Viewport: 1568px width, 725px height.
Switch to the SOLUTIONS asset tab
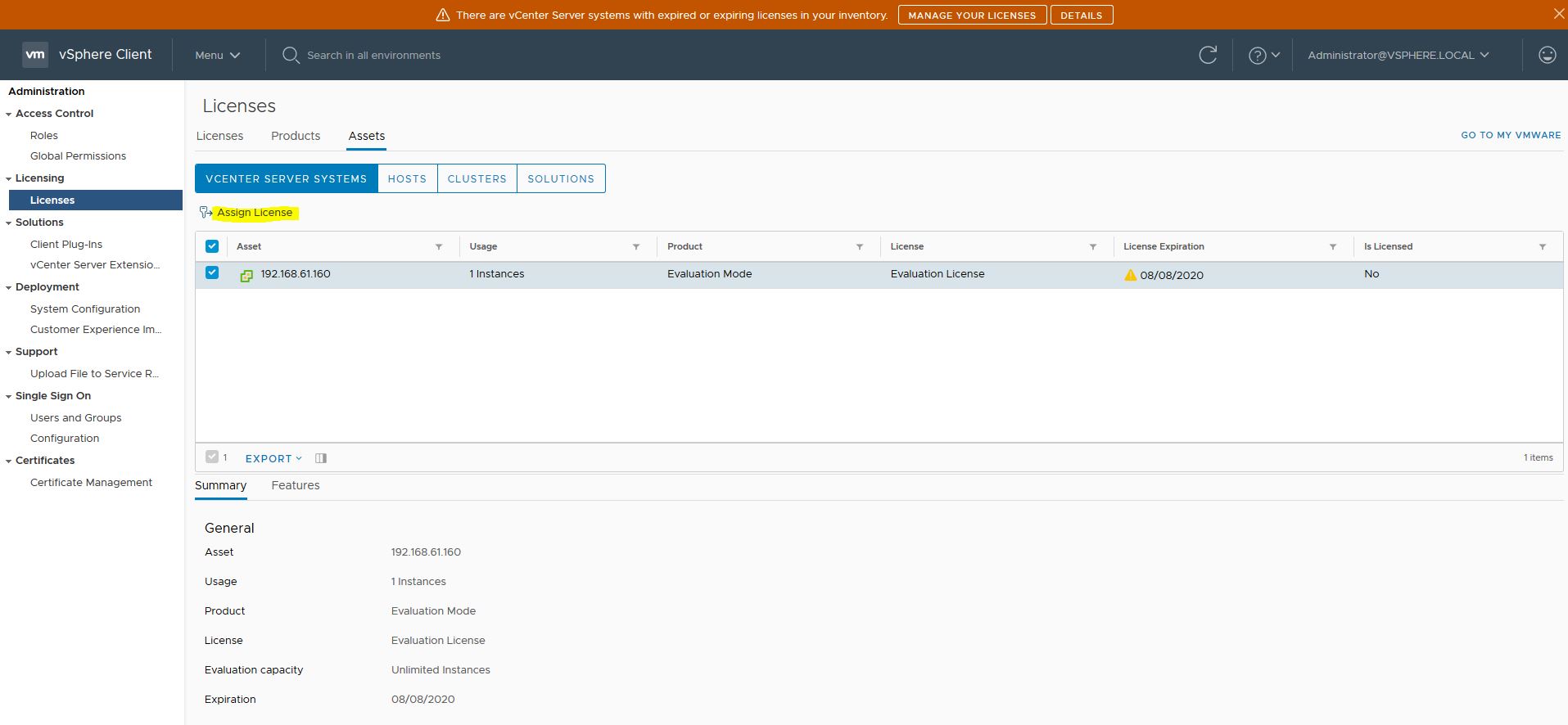point(561,178)
